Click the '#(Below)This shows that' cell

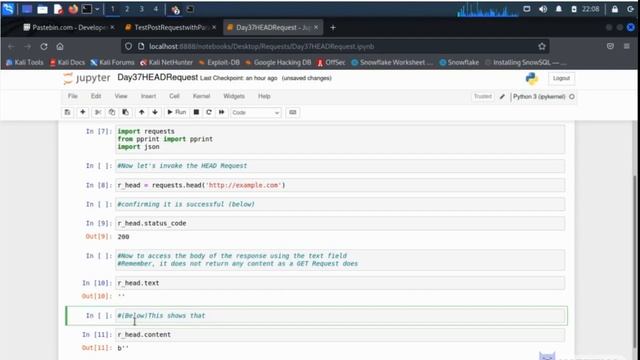[x=340, y=316]
